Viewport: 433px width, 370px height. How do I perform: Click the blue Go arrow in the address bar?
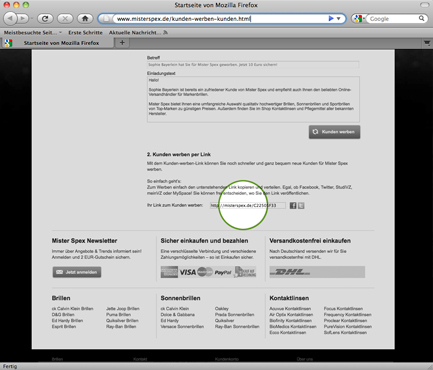pos(331,19)
